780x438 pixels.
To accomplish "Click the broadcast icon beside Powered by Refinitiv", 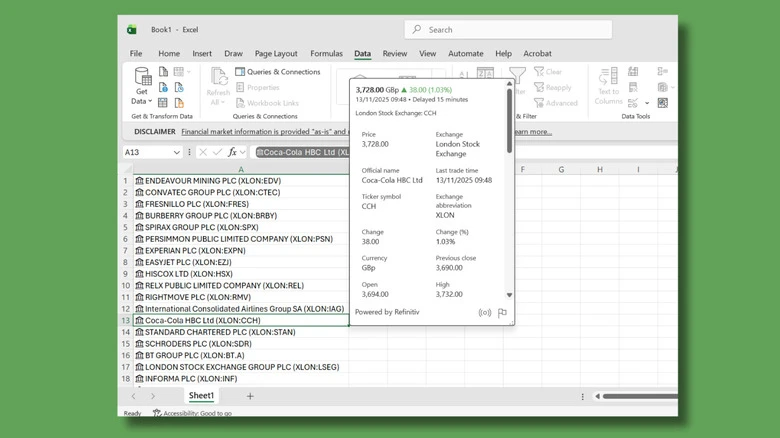I will point(485,313).
